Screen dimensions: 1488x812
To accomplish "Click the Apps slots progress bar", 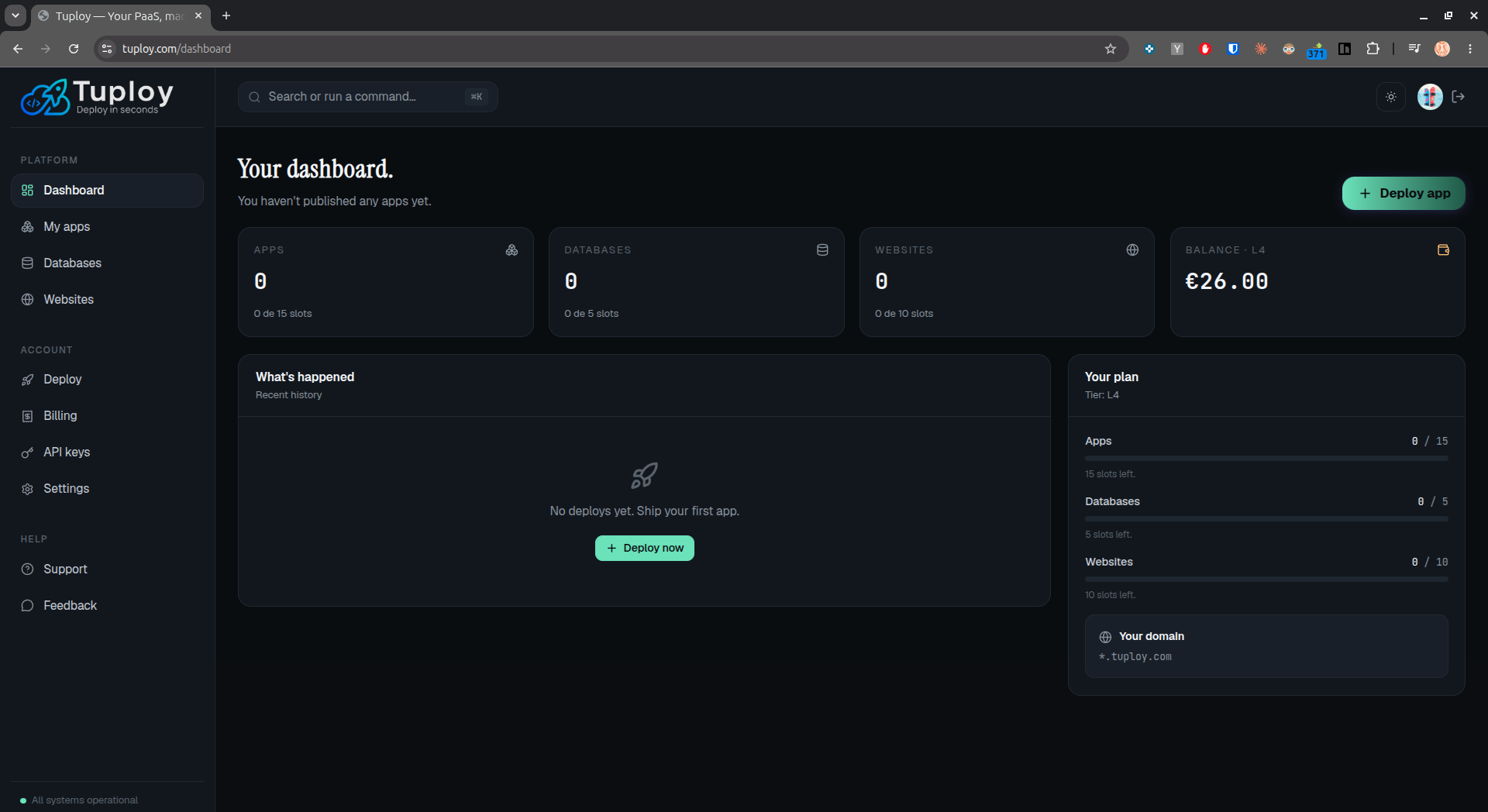I will (1266, 459).
